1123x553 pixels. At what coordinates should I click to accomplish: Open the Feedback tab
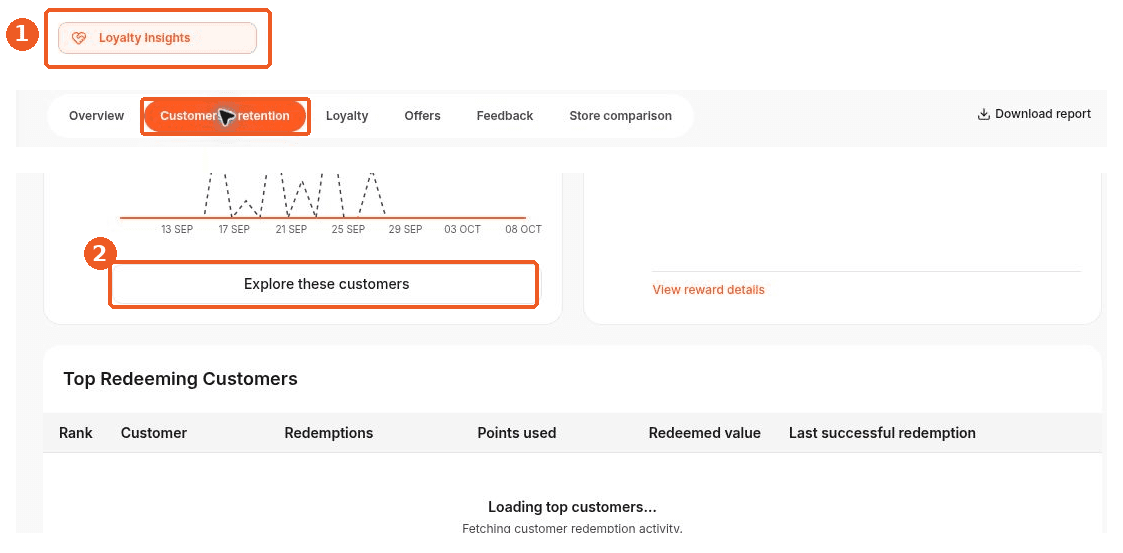coord(505,116)
